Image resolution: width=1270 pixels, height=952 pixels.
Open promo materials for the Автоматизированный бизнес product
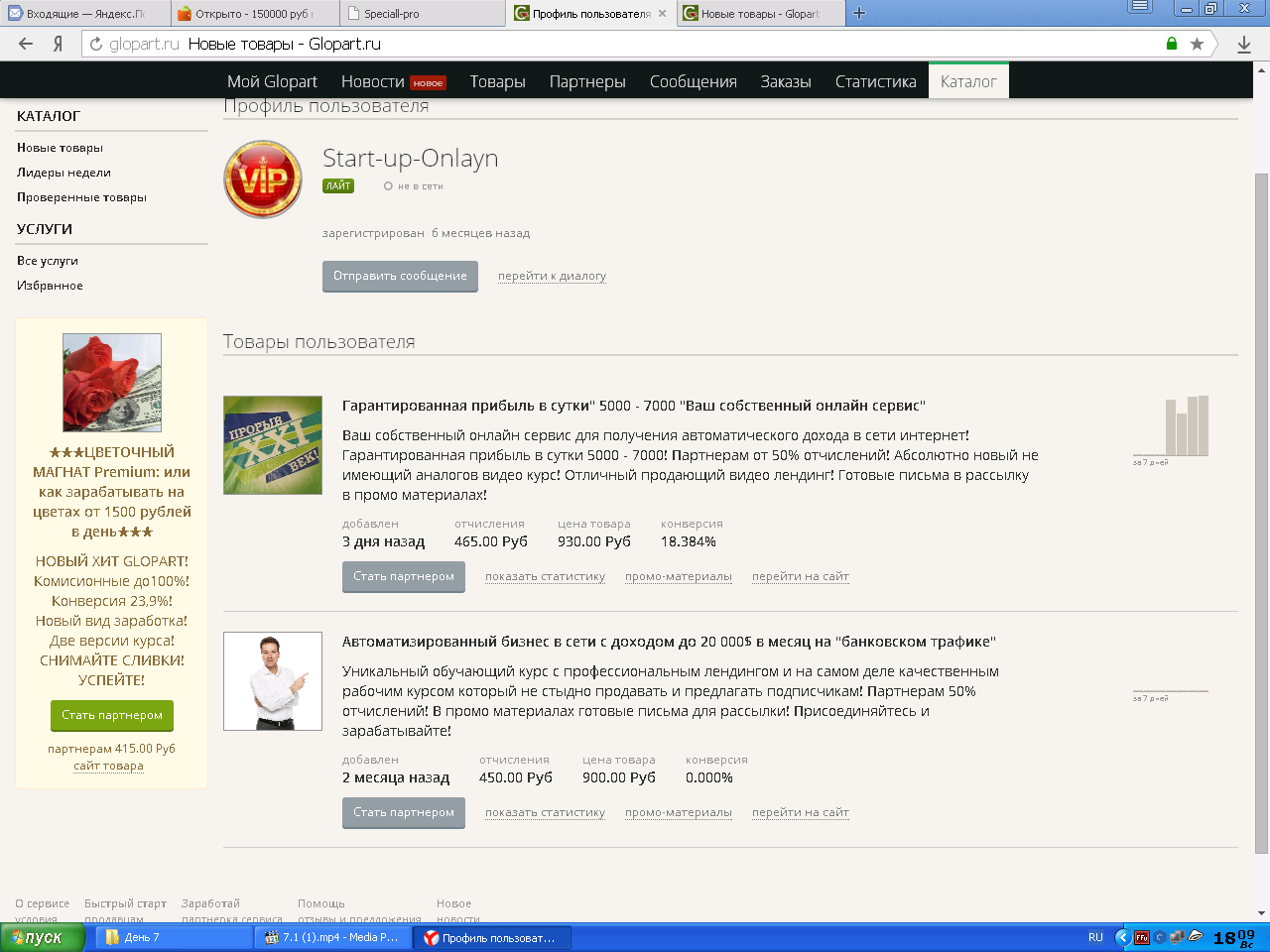tap(679, 812)
